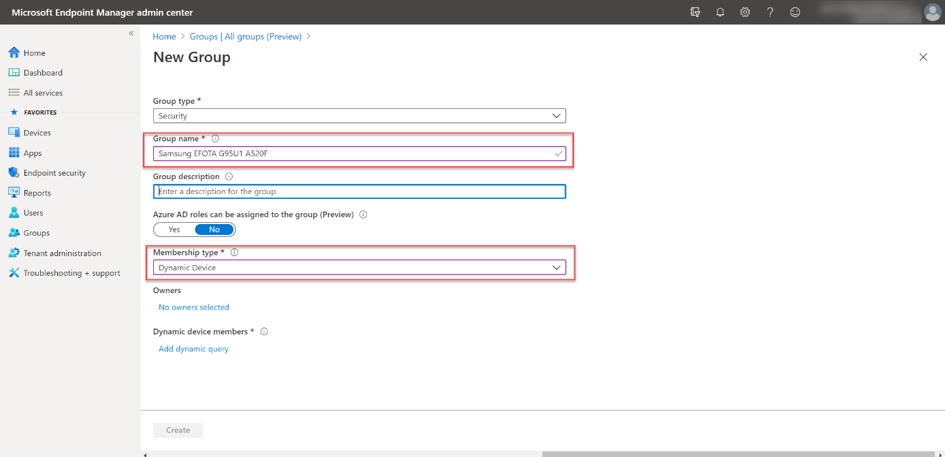Click the Endpoint security shield icon

(x=14, y=173)
